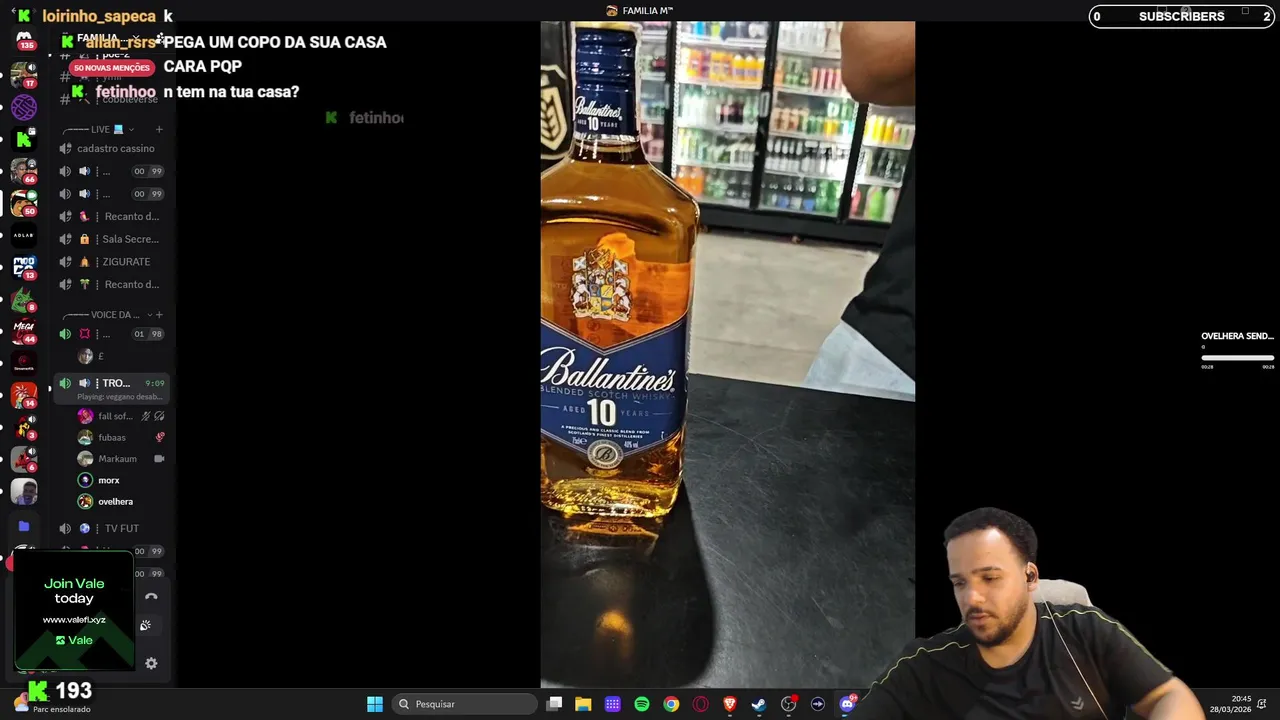Open Opera browser taskbar icon
This screenshot has width=1280, height=720.
coord(701,704)
